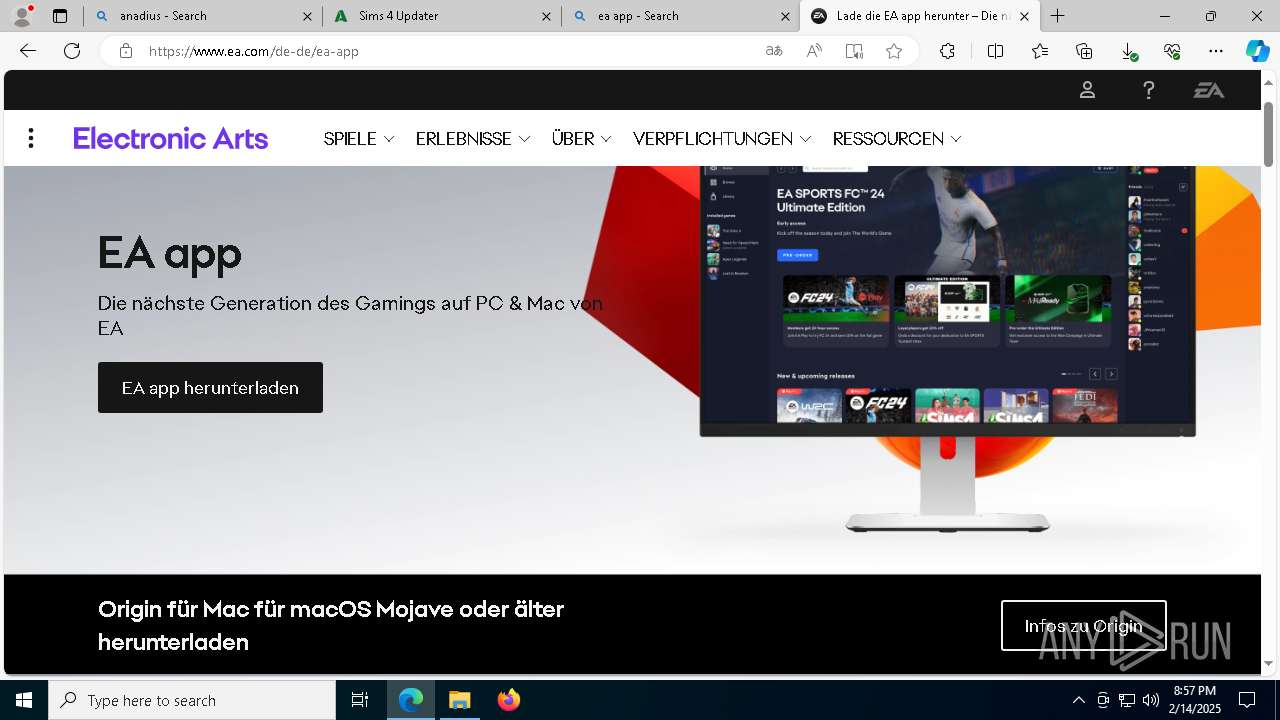Screen dimensions: 1280x720
Task: Show hidden tray icons chevron
Action: [x=1078, y=700]
